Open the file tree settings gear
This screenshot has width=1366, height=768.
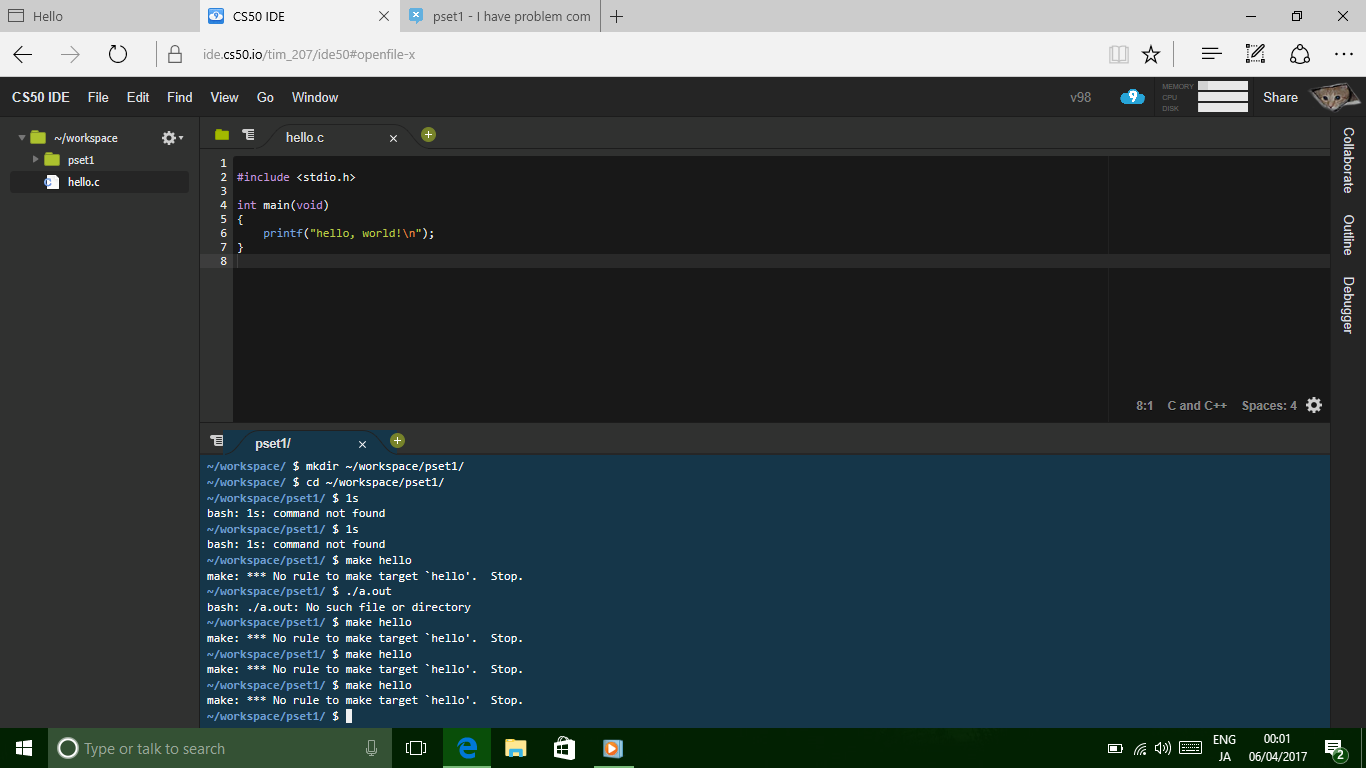172,138
